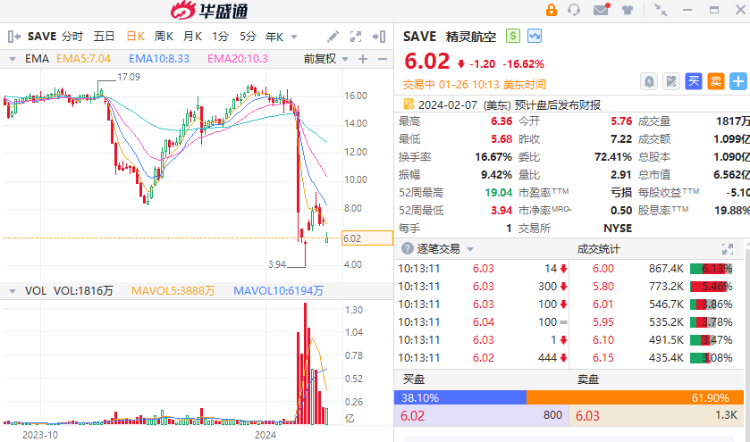Viewport: 750px width, 442px height.
Task: Click the blue 38.10% 买盘 bar
Action: coord(460,398)
